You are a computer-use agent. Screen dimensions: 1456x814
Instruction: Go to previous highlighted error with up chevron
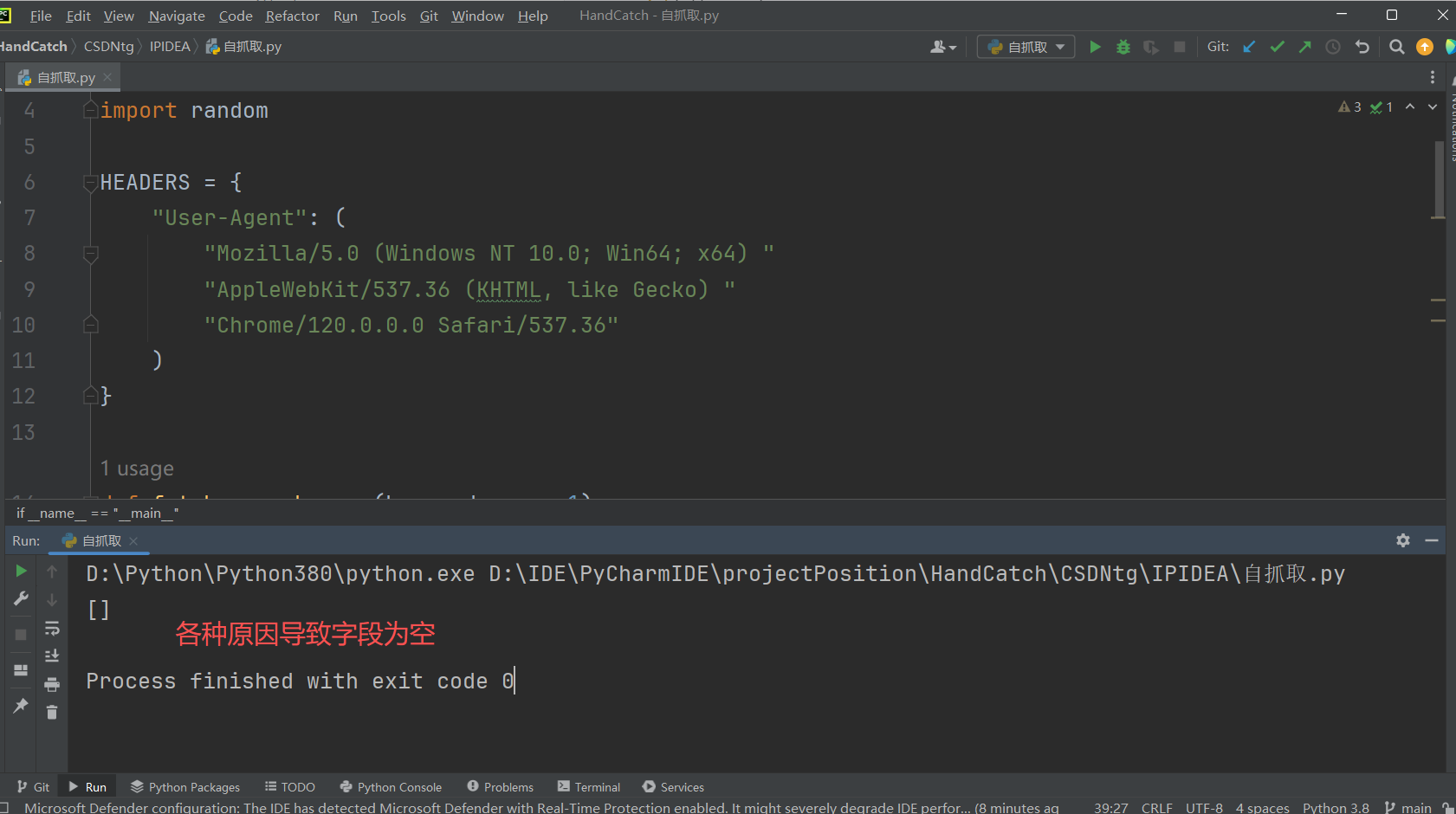(1410, 107)
